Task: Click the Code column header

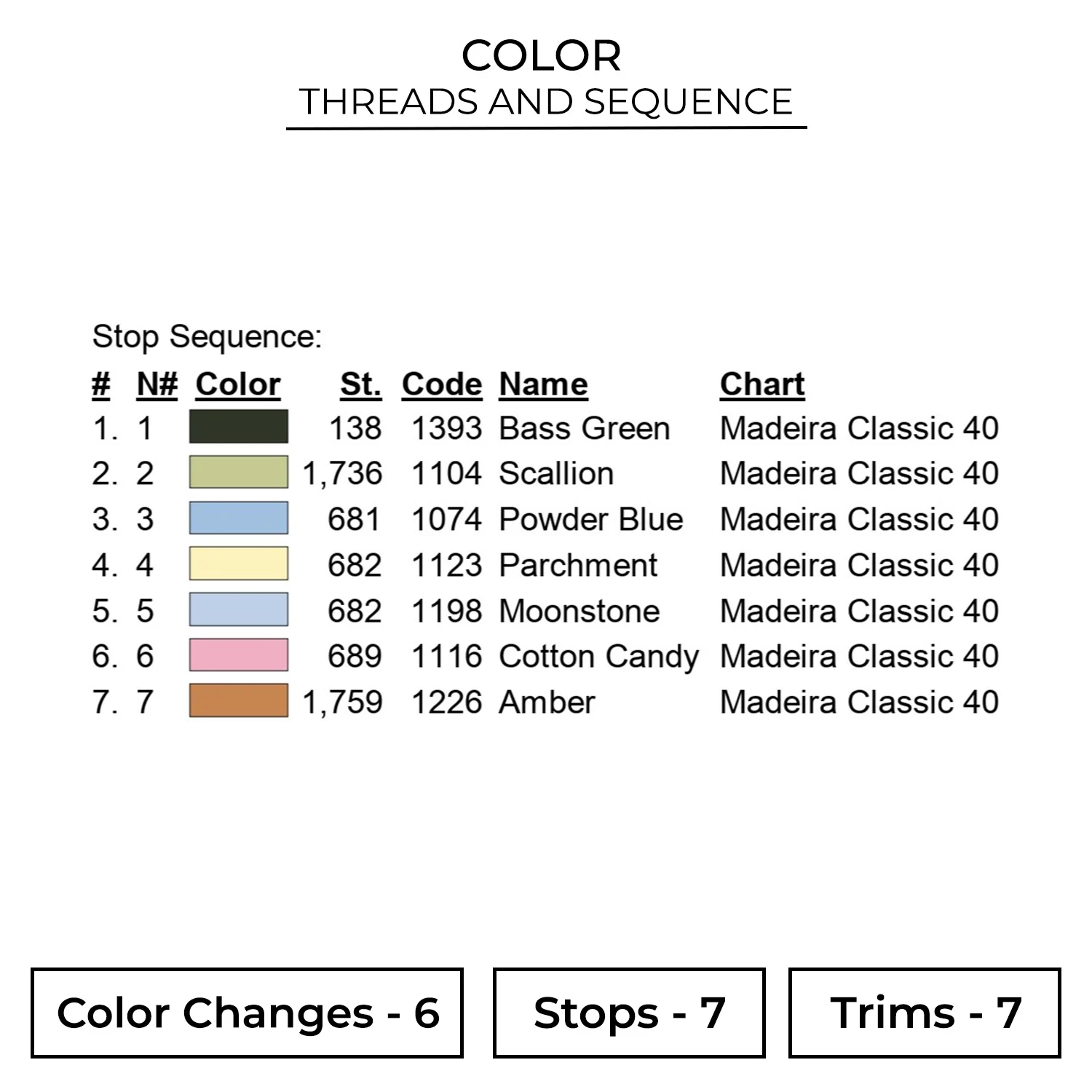Action: pos(442,384)
